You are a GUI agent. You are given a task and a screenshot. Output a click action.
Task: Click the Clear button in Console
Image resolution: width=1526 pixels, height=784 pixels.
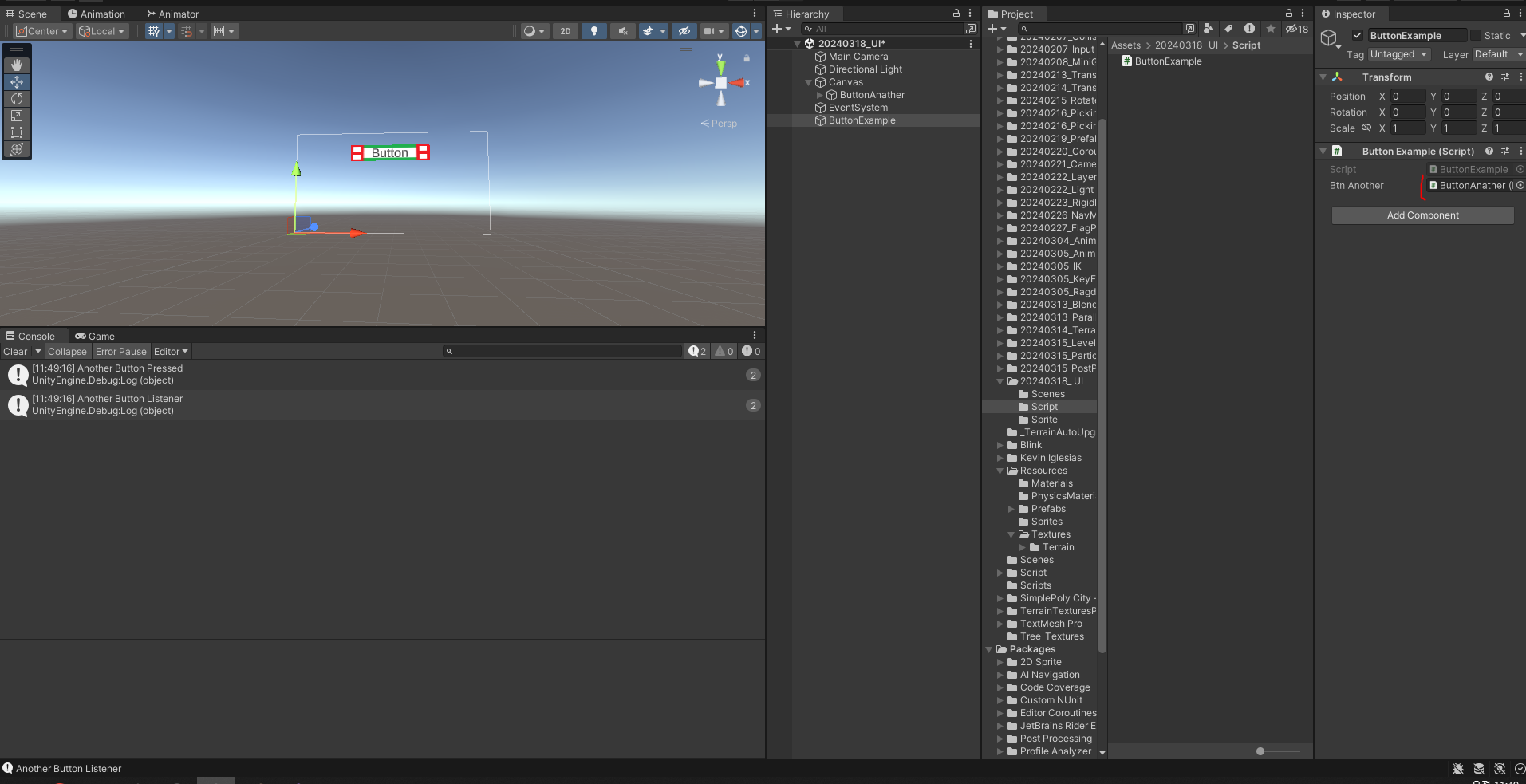(15, 352)
